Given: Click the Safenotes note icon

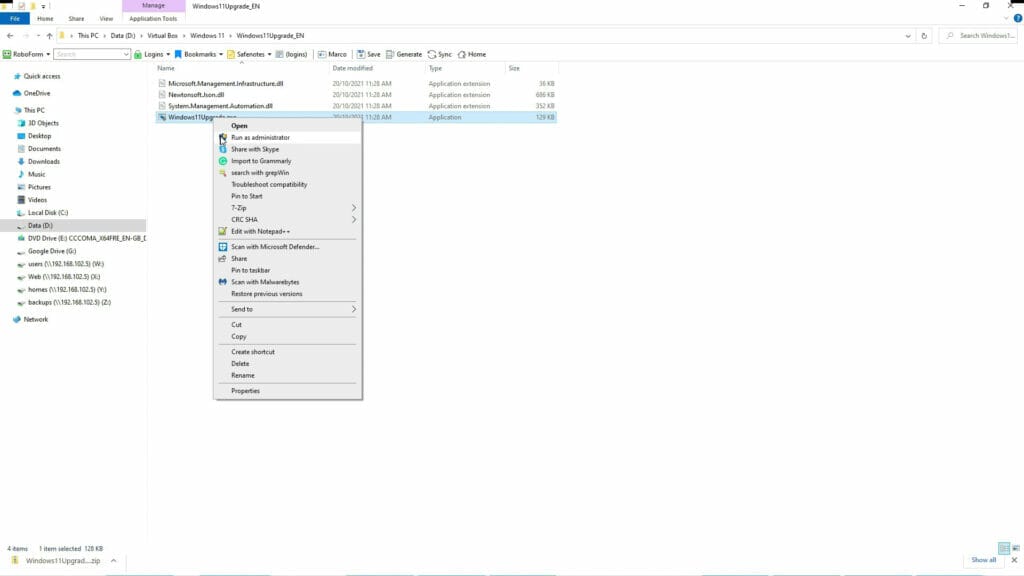Looking at the screenshot, I should [229, 54].
